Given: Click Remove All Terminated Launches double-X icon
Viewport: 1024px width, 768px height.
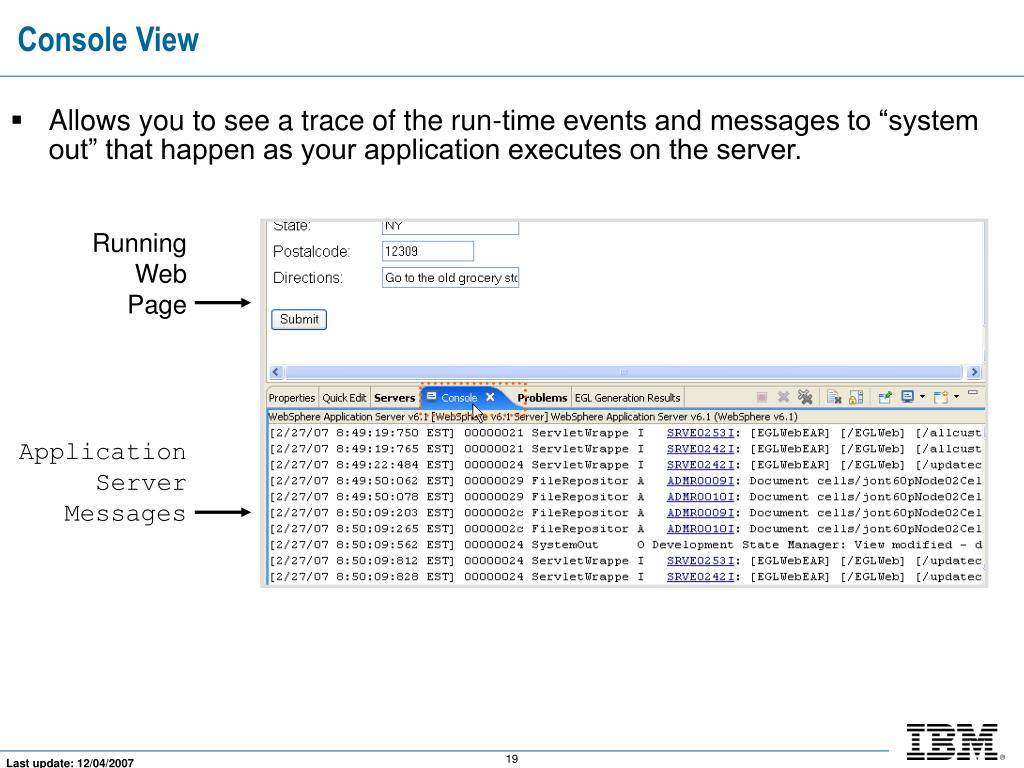Looking at the screenshot, I should coord(805,397).
